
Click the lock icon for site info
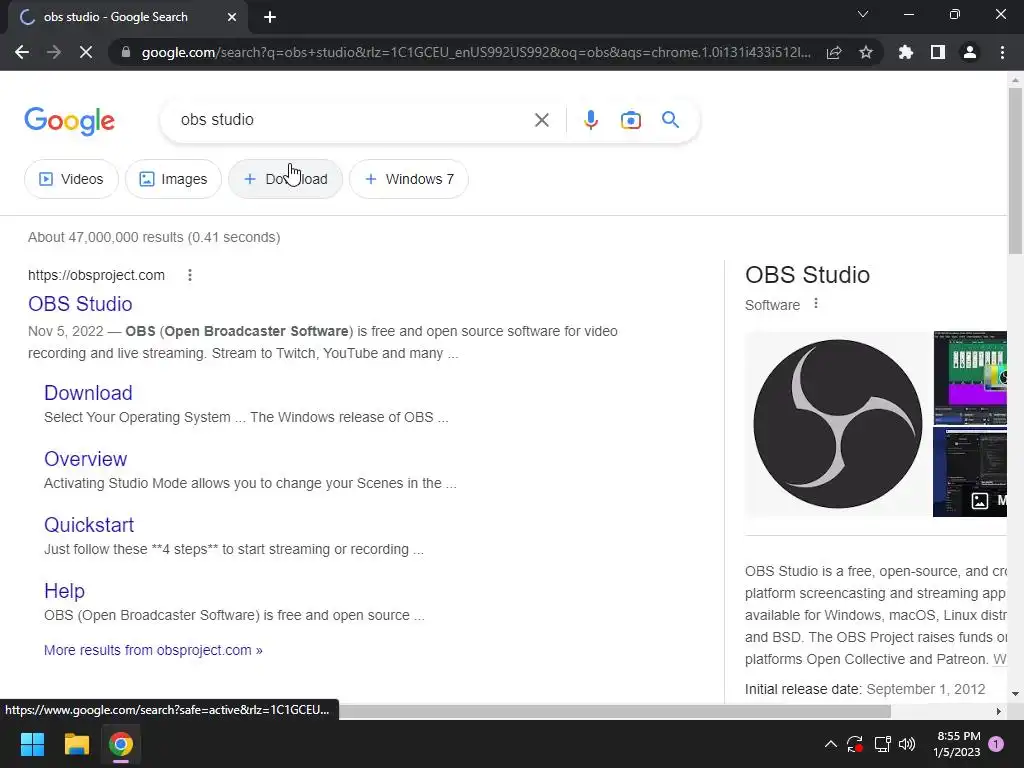click(126, 52)
